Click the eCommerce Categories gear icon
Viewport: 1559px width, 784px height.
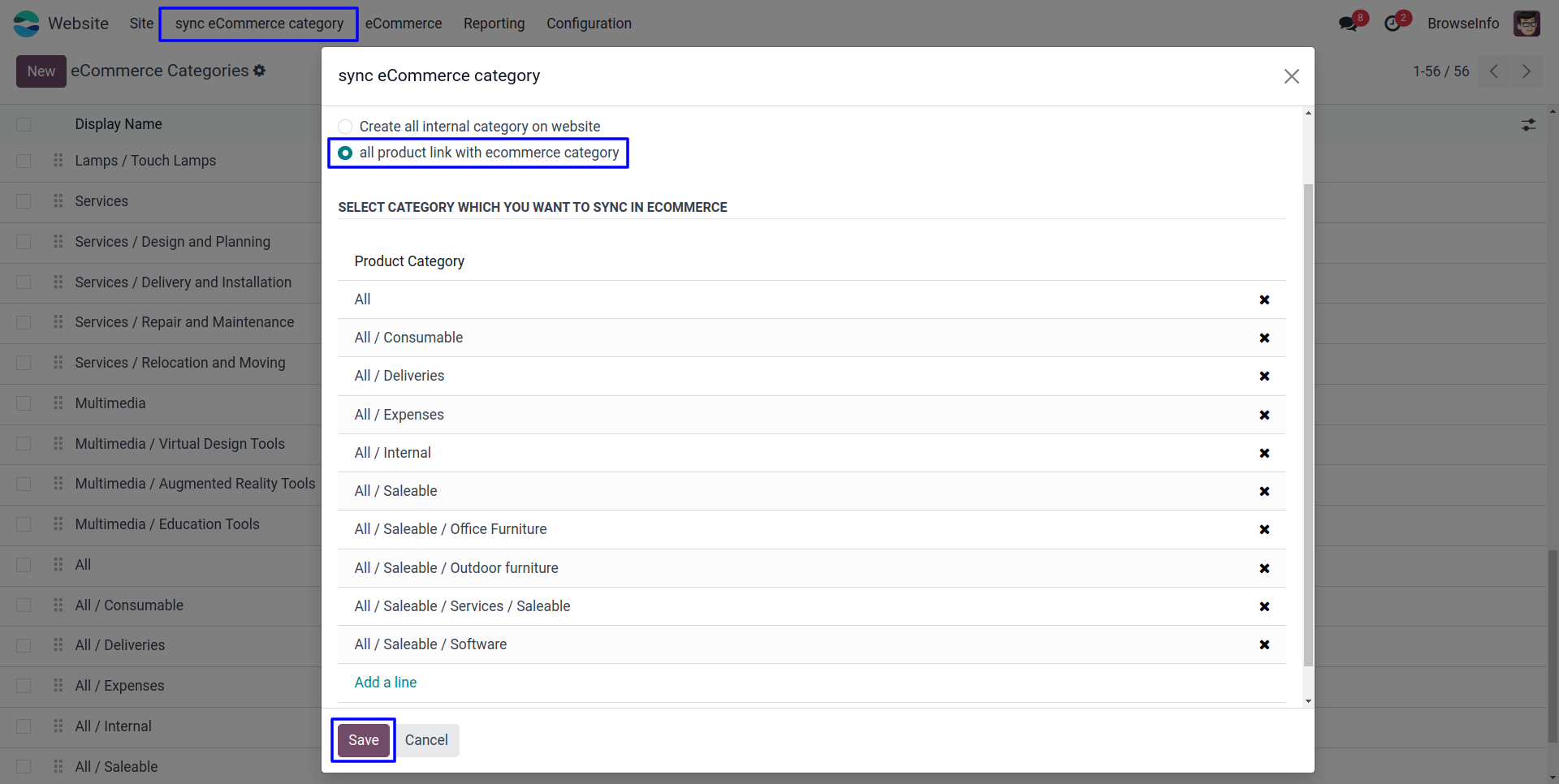coord(260,71)
